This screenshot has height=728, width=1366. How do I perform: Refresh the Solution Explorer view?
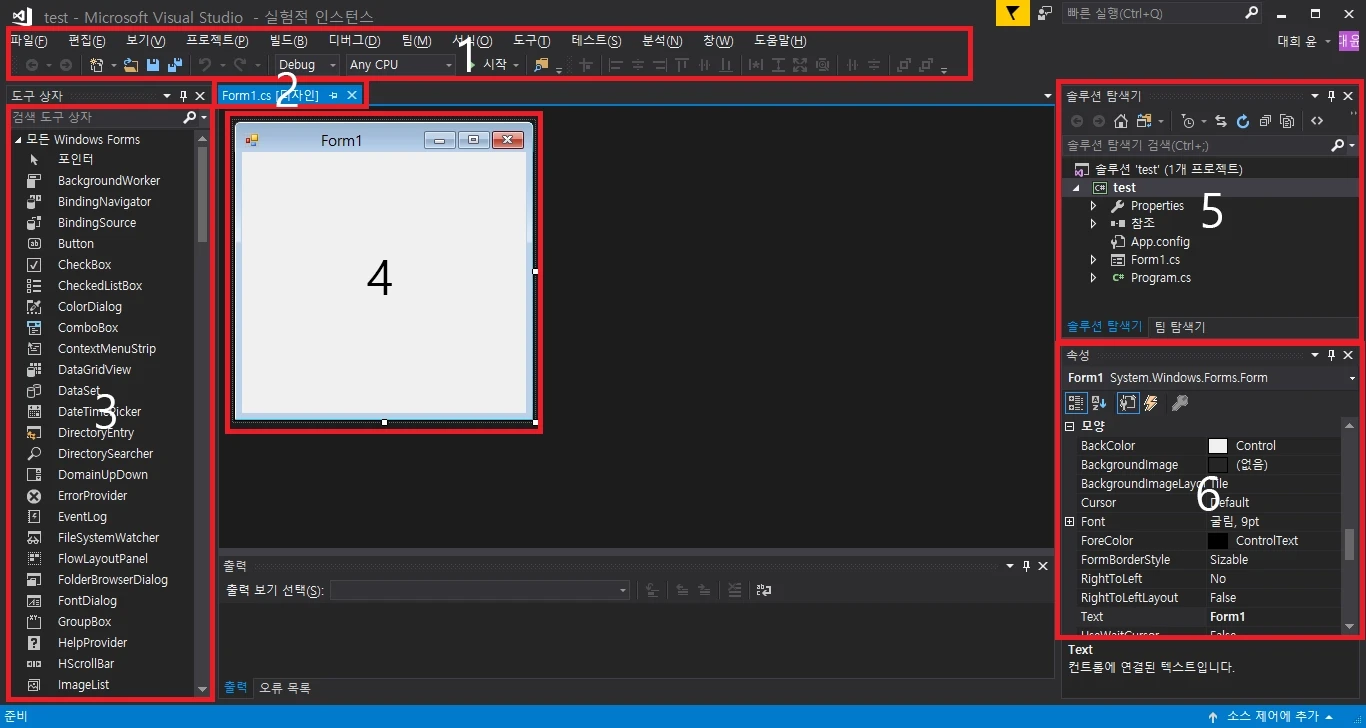click(1243, 121)
